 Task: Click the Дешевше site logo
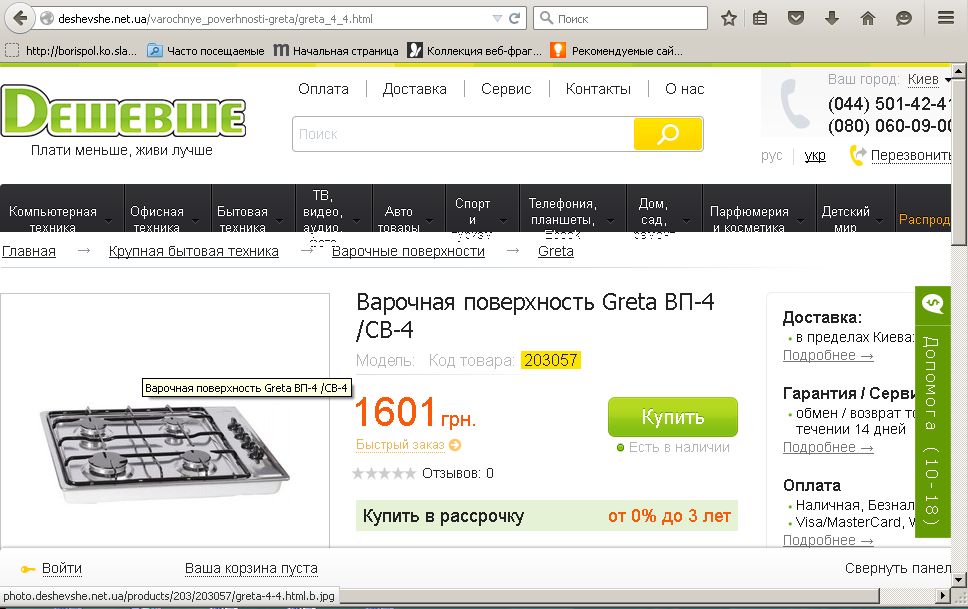click(x=123, y=112)
